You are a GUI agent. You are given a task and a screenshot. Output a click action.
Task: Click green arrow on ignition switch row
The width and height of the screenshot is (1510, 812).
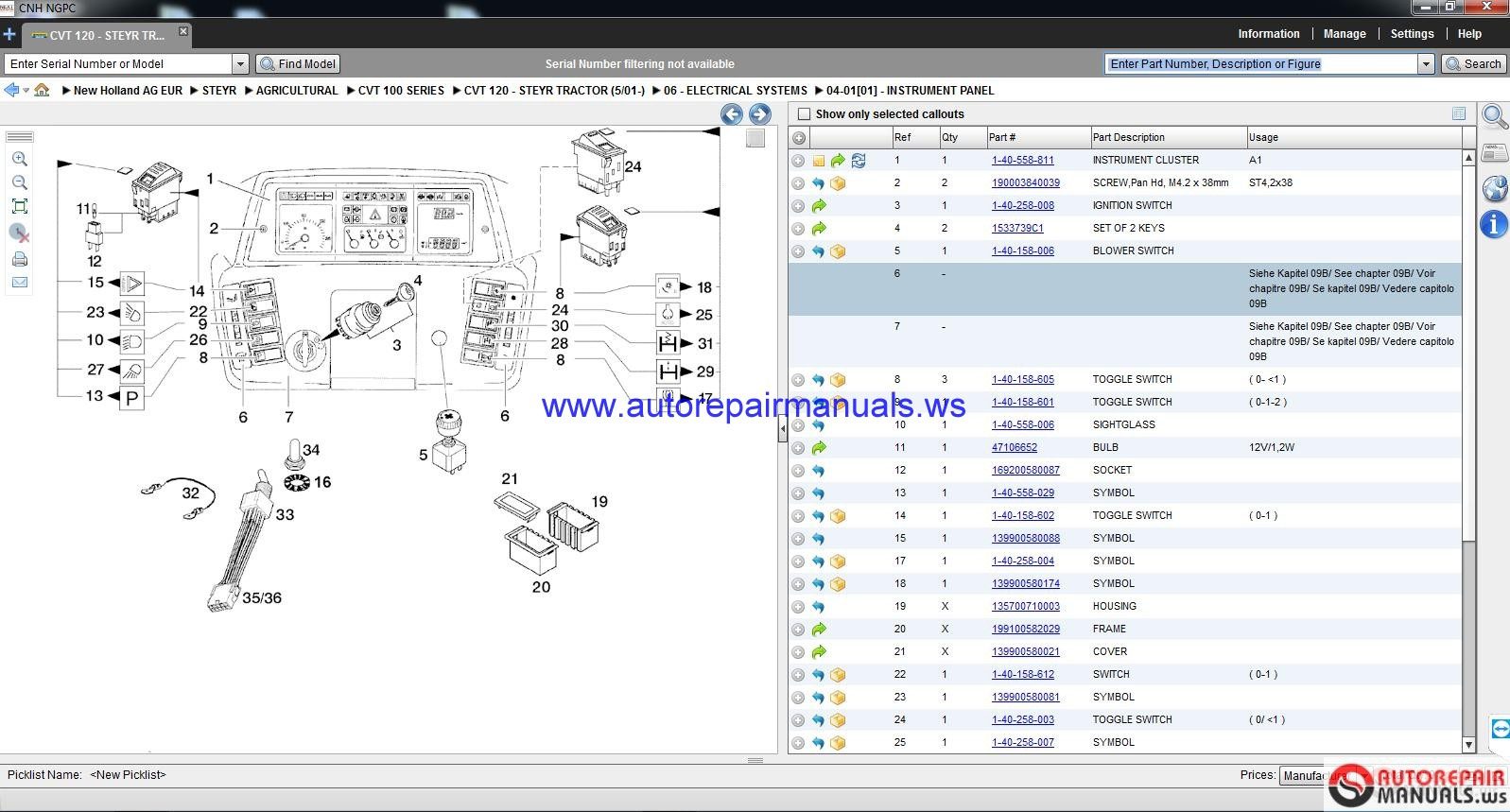[x=819, y=206]
